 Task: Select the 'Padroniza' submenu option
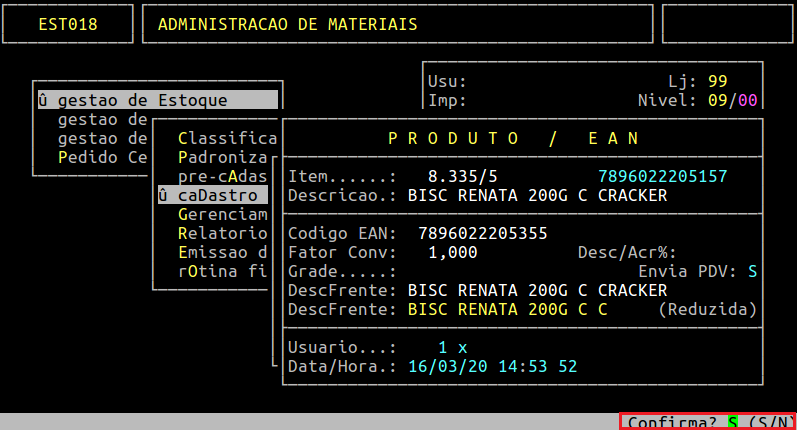[222, 157]
